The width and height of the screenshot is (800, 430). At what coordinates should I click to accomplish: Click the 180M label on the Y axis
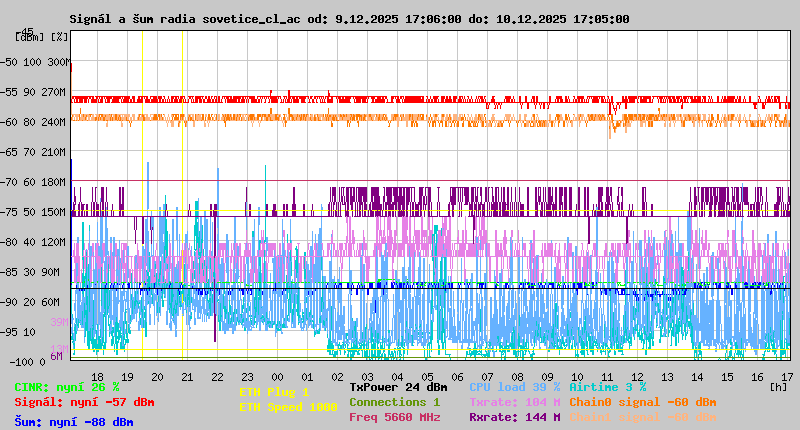[x=54, y=182]
